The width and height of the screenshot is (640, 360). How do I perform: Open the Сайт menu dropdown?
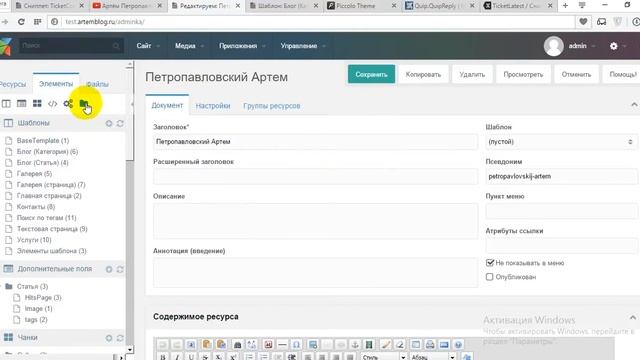(x=148, y=46)
